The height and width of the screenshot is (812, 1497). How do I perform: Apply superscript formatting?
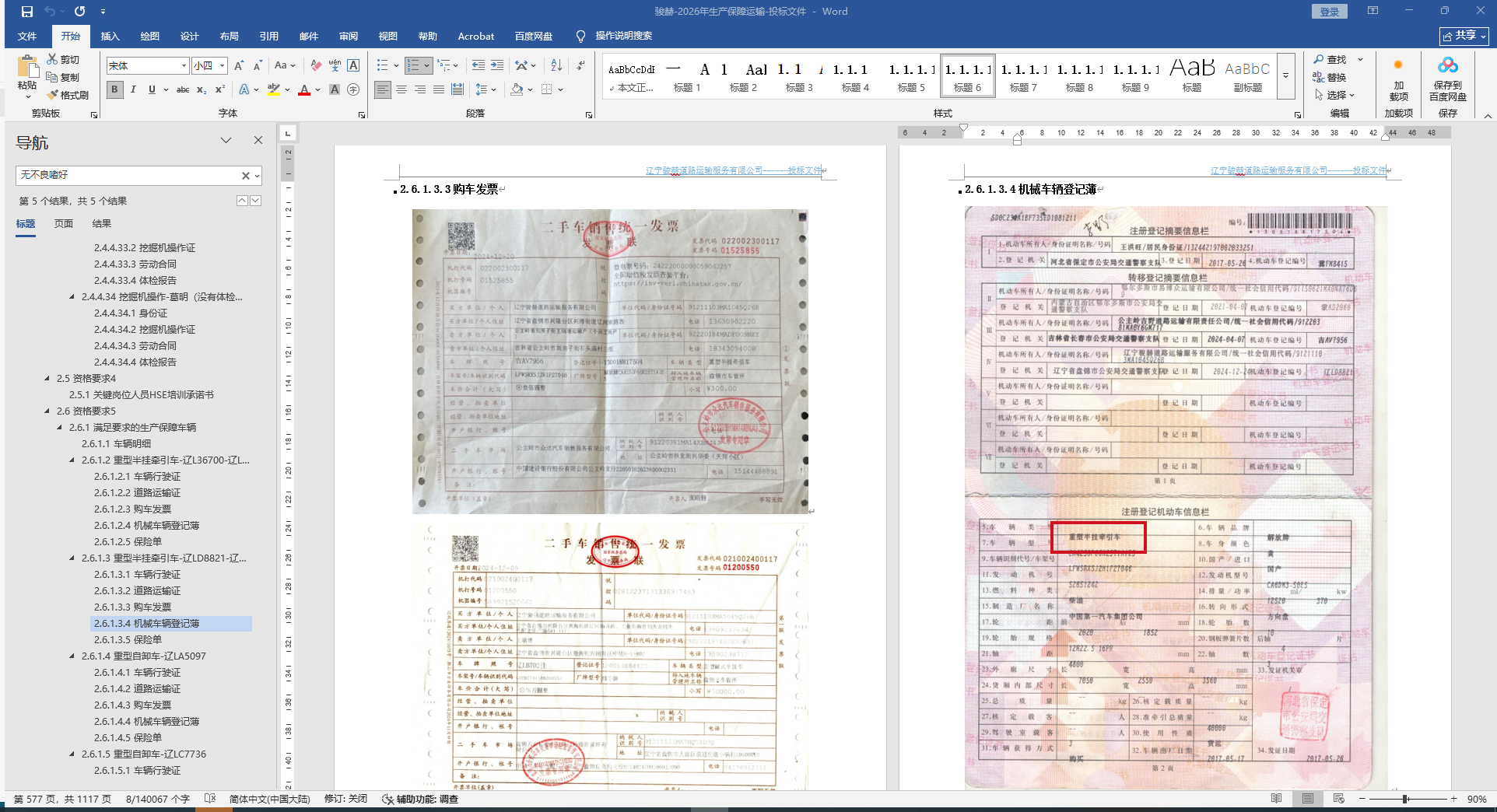coord(220,89)
